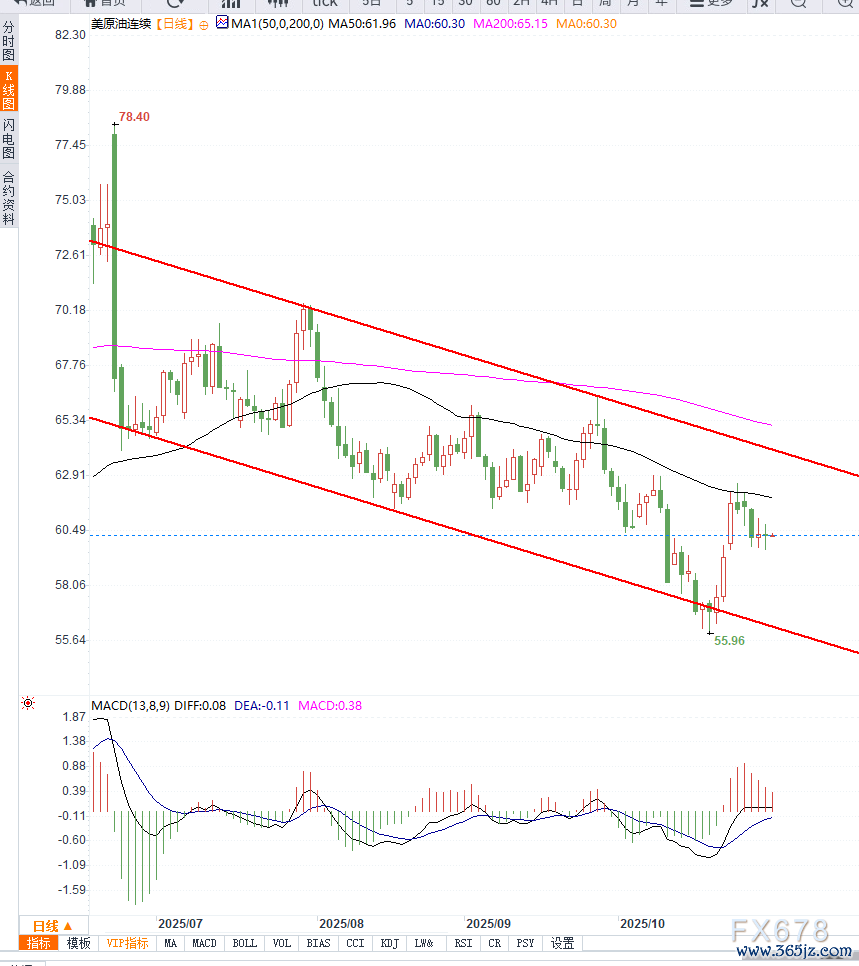Switch to the 闪电图 side tab
Image resolution: width=859 pixels, height=966 pixels.
(9, 139)
